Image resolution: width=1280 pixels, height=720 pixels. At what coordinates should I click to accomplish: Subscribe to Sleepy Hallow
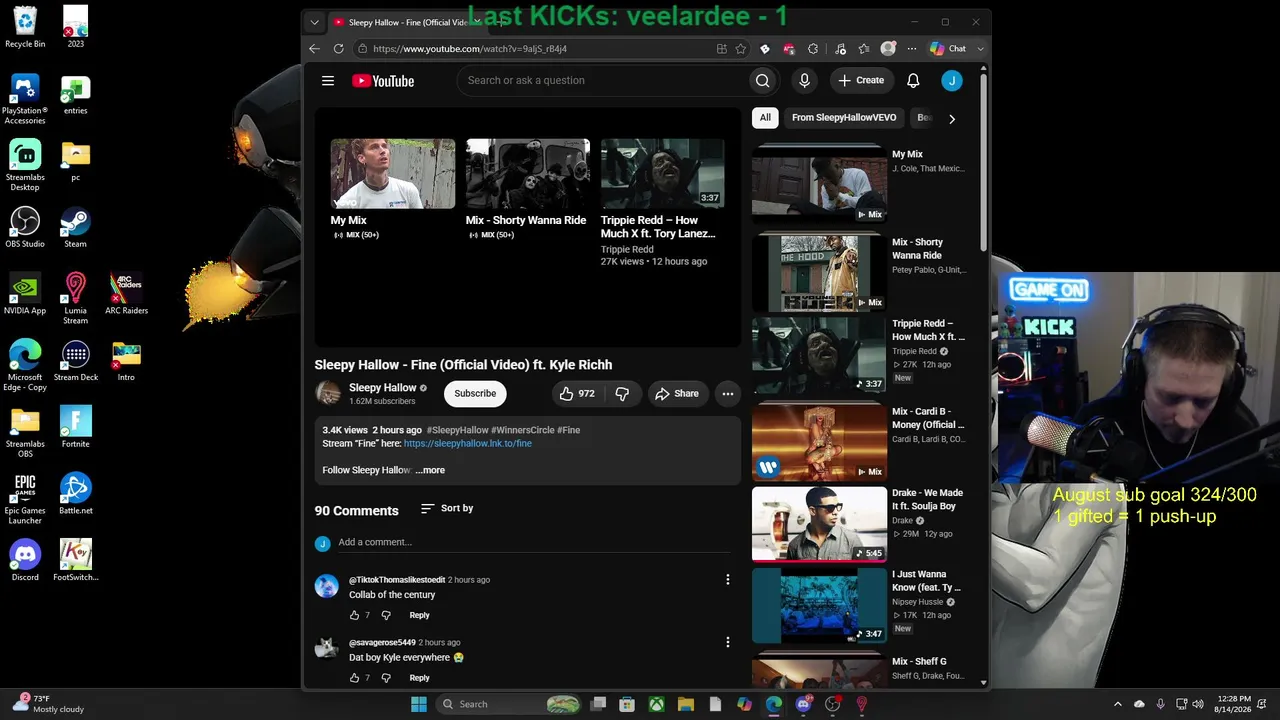click(x=475, y=394)
